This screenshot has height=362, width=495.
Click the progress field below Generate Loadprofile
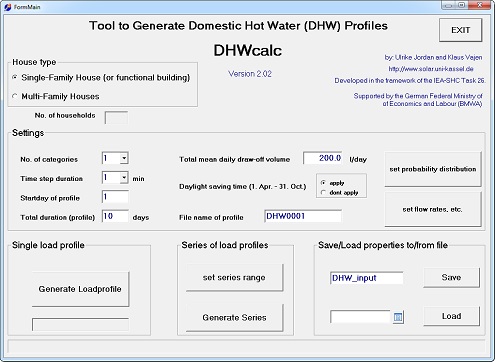(80, 324)
